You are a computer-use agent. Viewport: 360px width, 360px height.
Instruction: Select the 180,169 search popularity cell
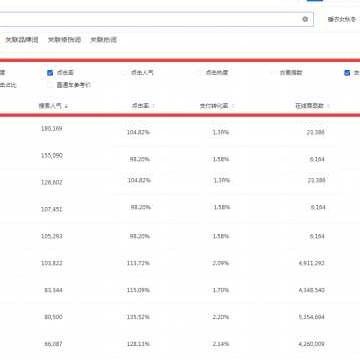tap(52, 129)
